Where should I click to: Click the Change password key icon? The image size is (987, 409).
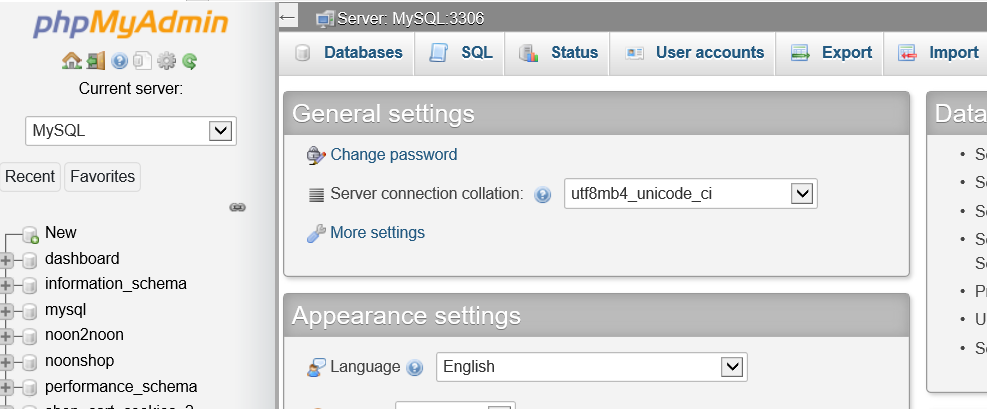click(x=316, y=155)
